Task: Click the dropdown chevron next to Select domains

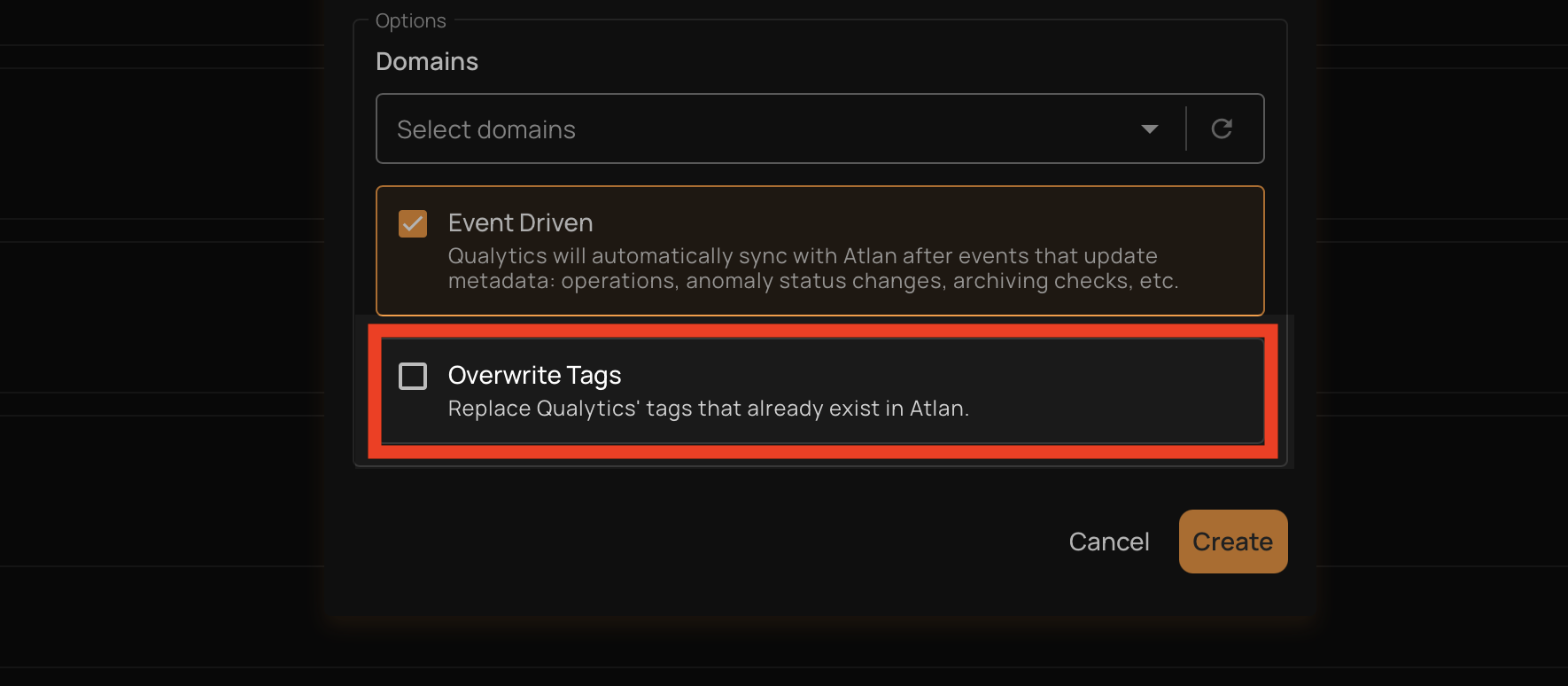Action: [1149, 129]
